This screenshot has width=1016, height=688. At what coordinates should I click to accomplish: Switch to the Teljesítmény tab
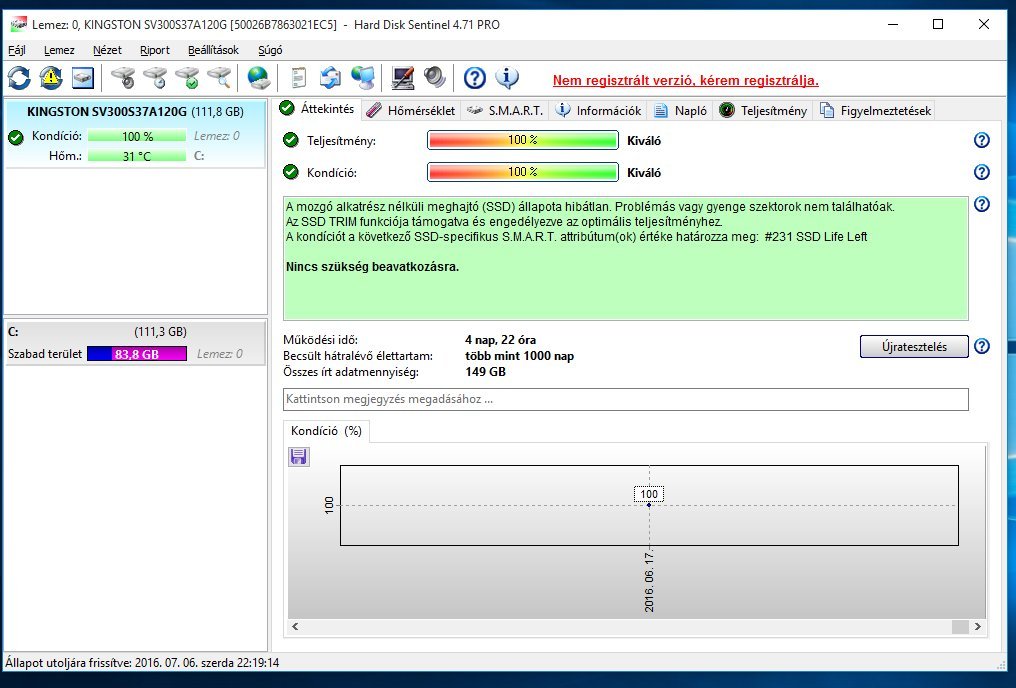763,111
